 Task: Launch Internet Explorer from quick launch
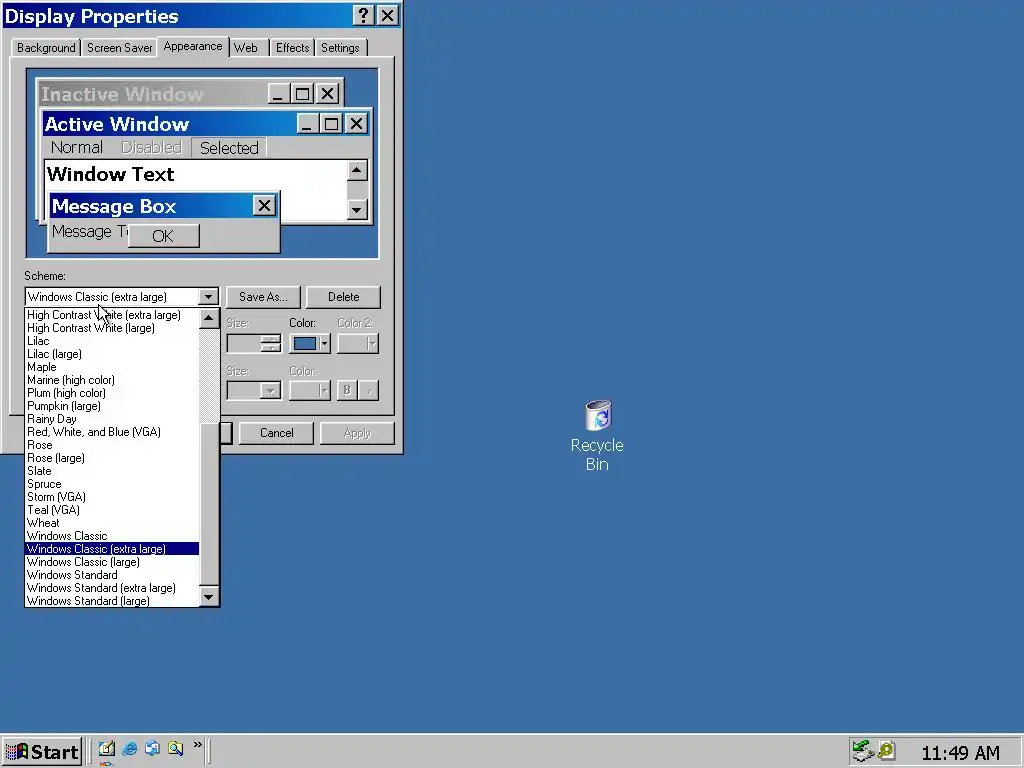click(129, 748)
